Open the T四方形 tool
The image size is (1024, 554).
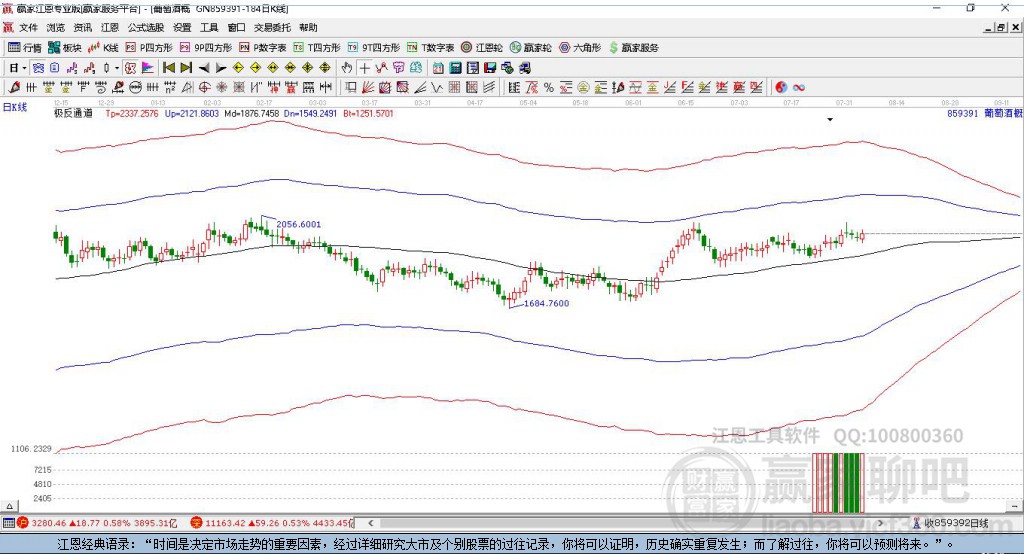pos(317,48)
